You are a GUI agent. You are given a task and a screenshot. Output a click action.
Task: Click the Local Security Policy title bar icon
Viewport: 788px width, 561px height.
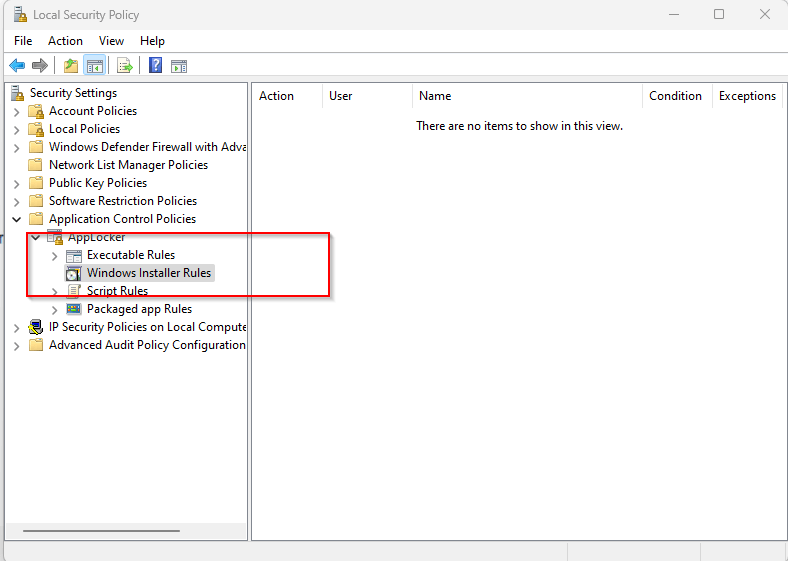coord(20,15)
